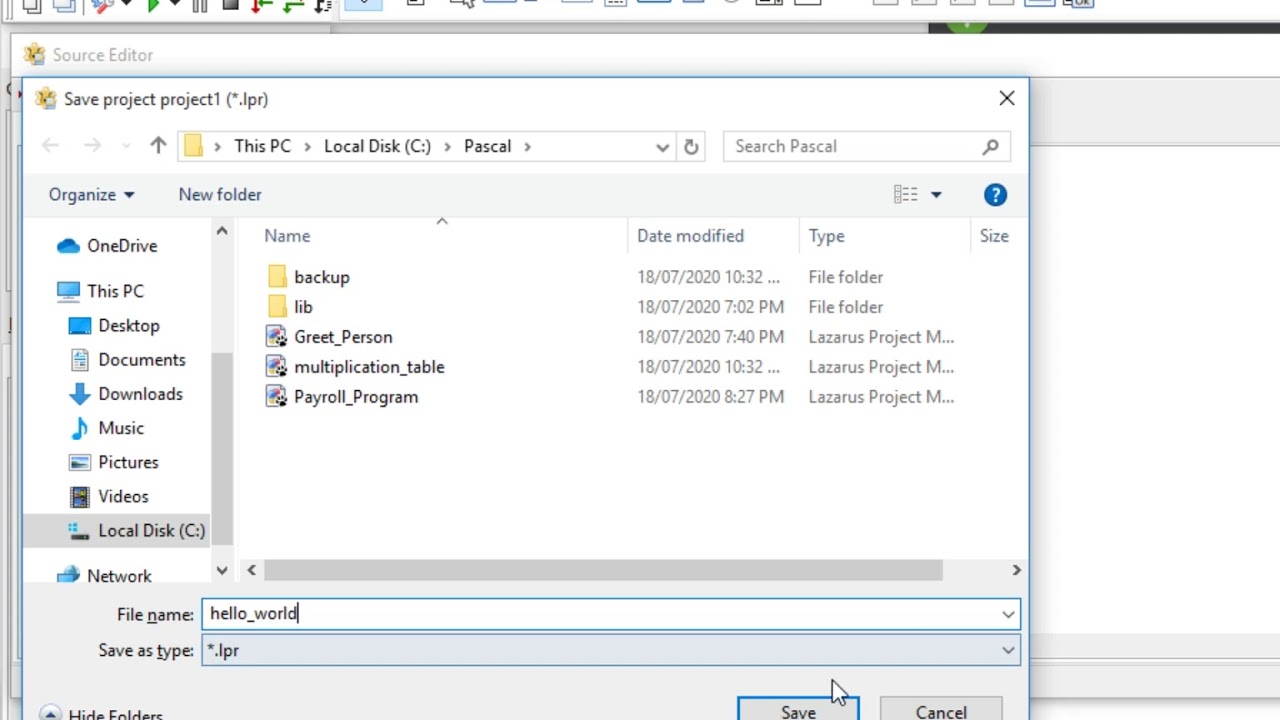
Task: Change the view layout icon
Action: click(905, 195)
